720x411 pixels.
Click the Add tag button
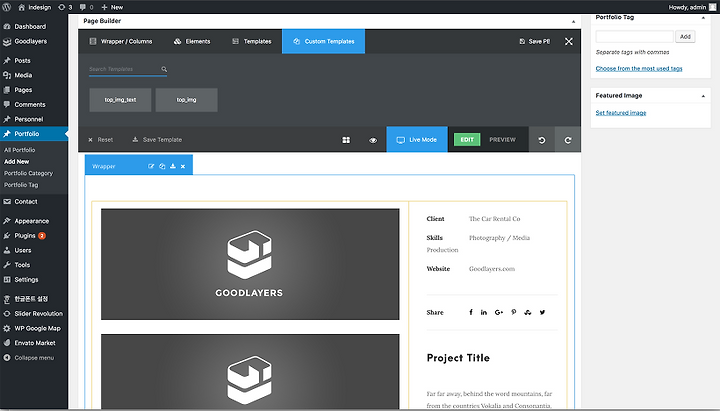685,36
